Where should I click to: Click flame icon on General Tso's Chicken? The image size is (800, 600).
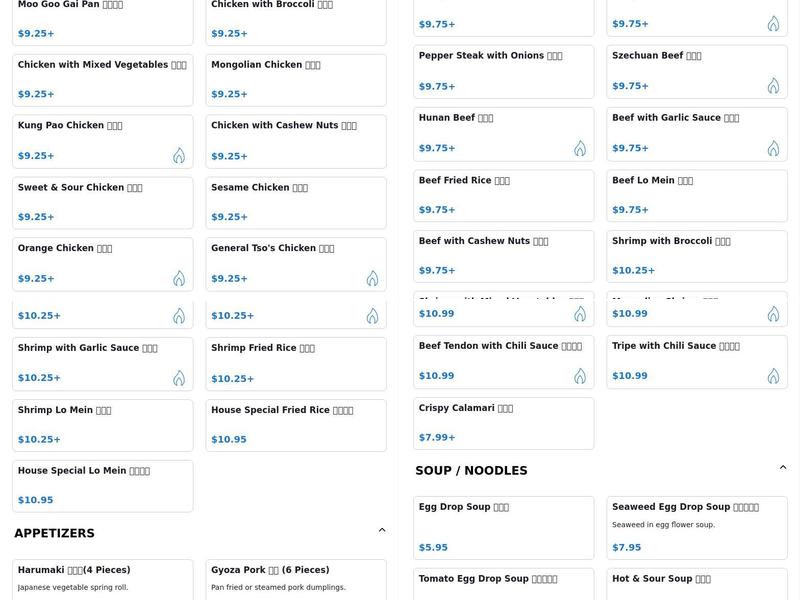(372, 279)
